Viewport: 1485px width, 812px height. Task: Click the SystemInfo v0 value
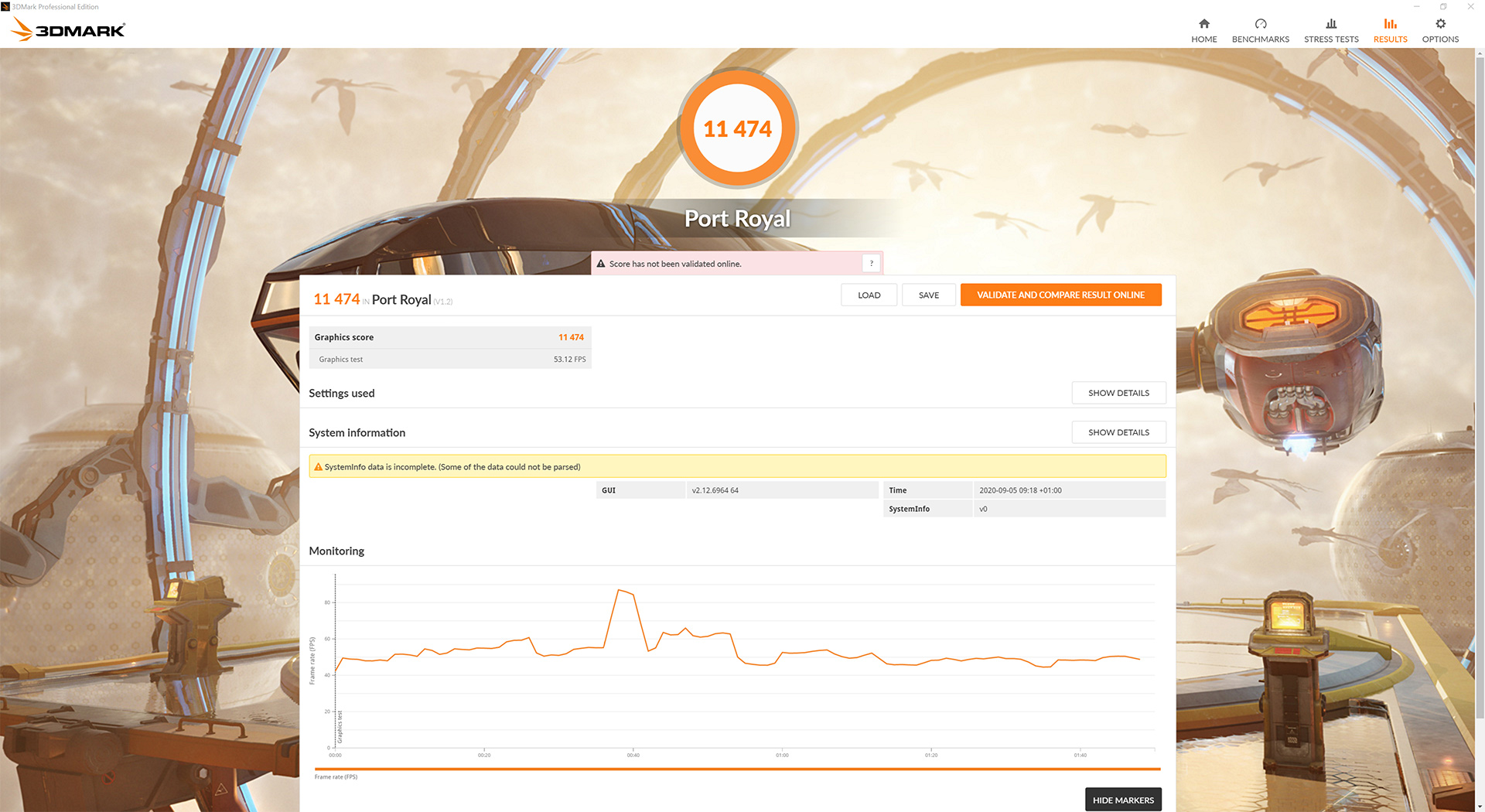tap(983, 509)
